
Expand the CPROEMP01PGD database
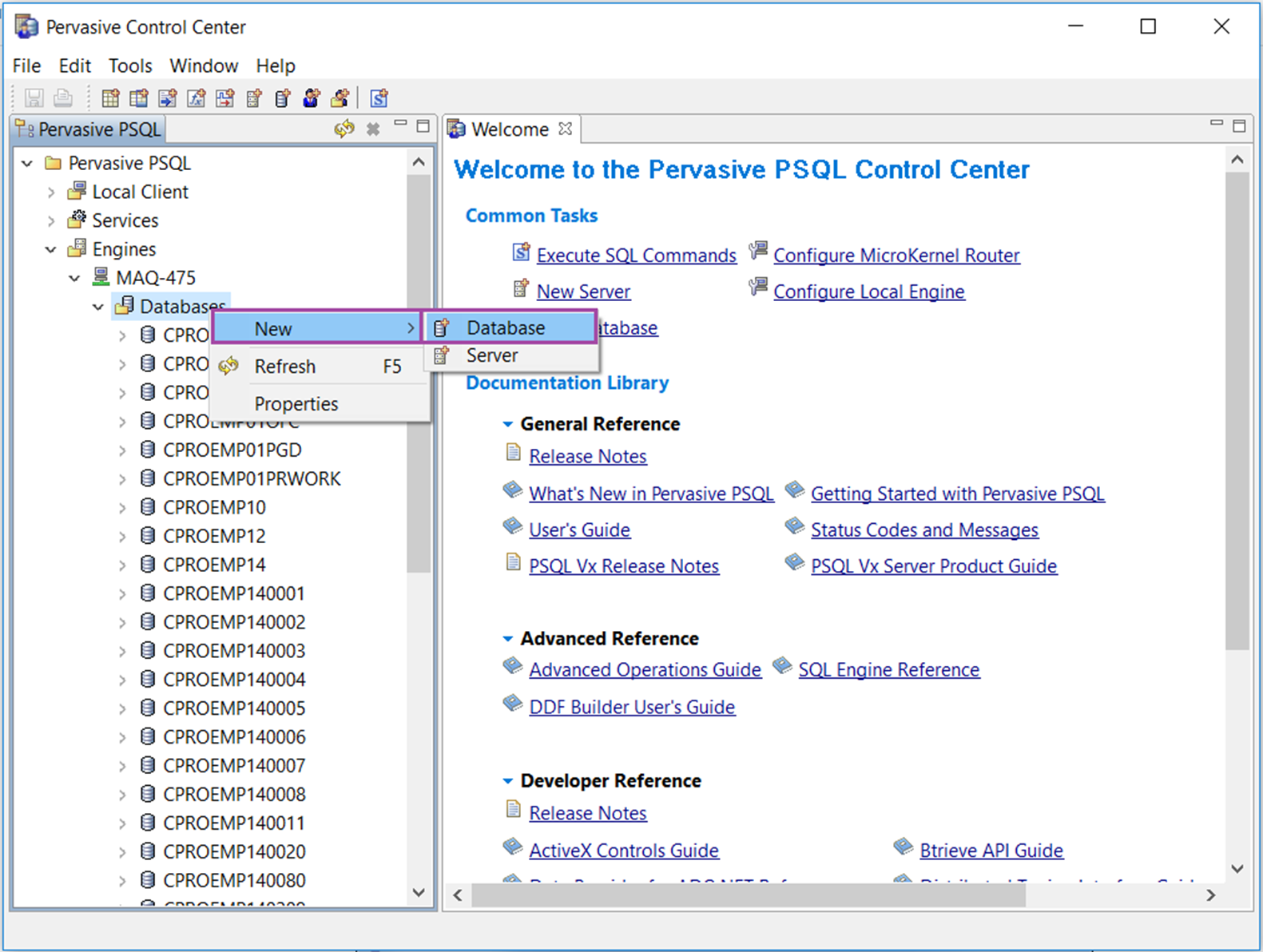point(122,450)
